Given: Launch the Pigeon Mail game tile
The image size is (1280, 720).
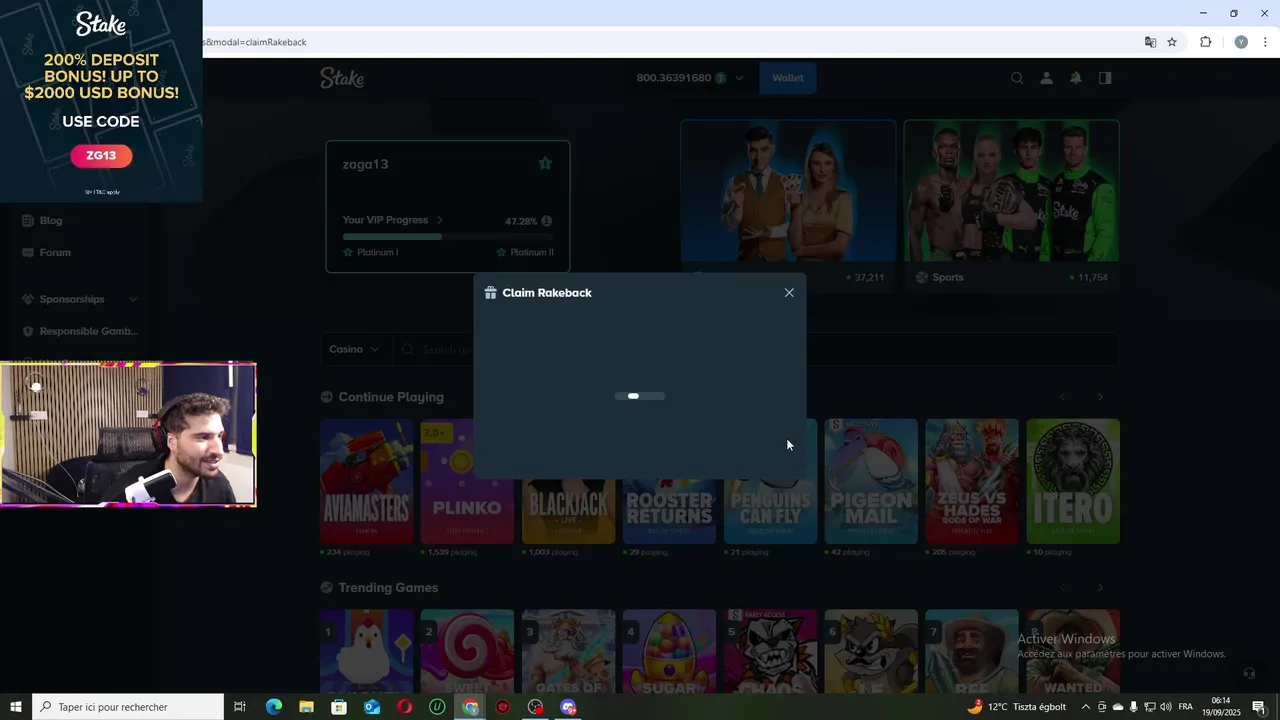Looking at the screenshot, I should 871,481.
